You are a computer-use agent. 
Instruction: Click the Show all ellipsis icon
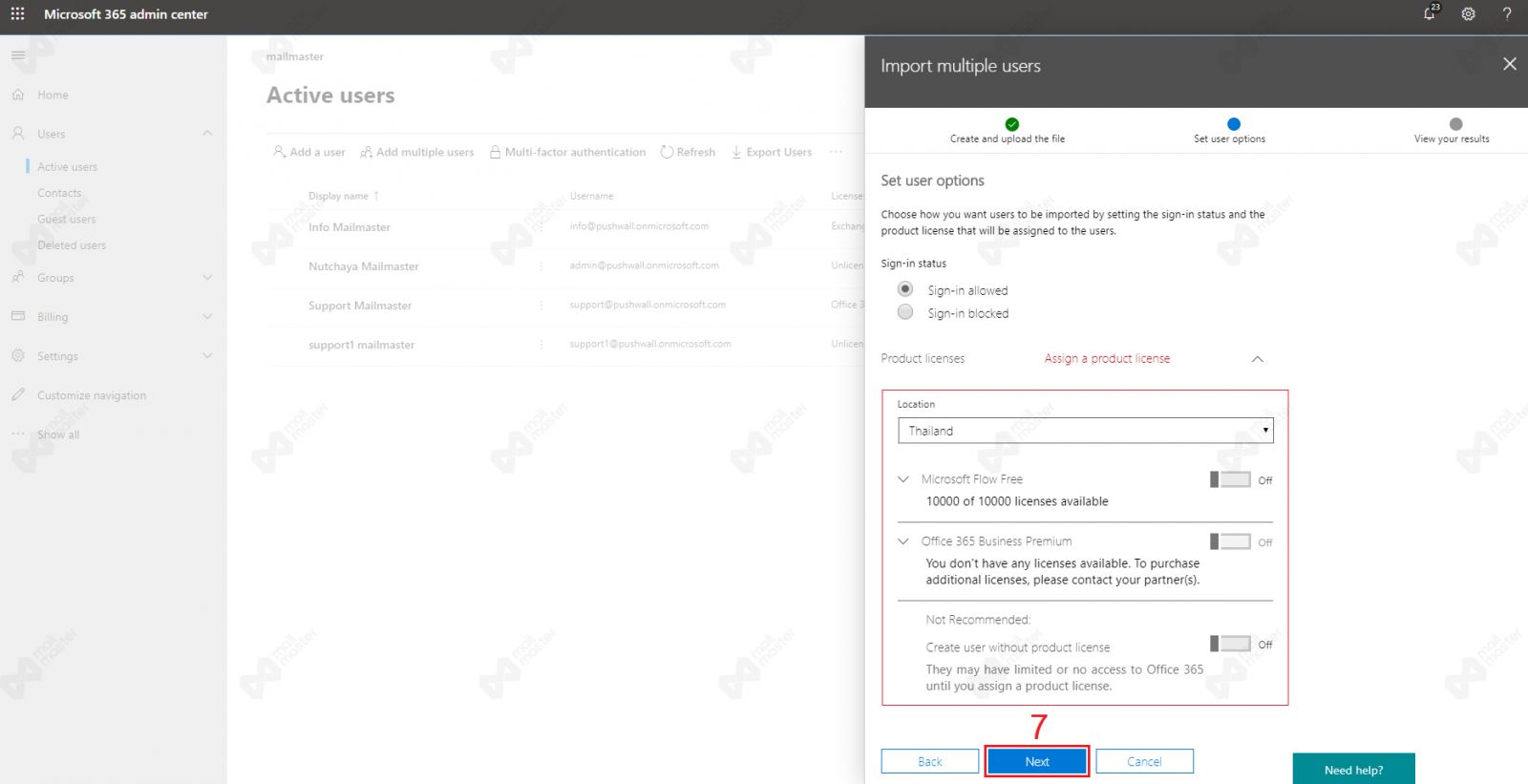pyautogui.click(x=18, y=434)
